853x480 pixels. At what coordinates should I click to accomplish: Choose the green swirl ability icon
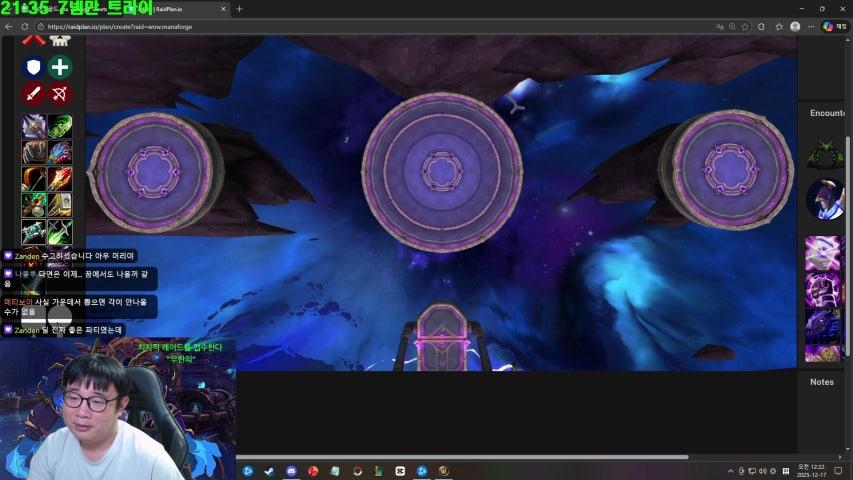pyautogui.click(x=60, y=126)
